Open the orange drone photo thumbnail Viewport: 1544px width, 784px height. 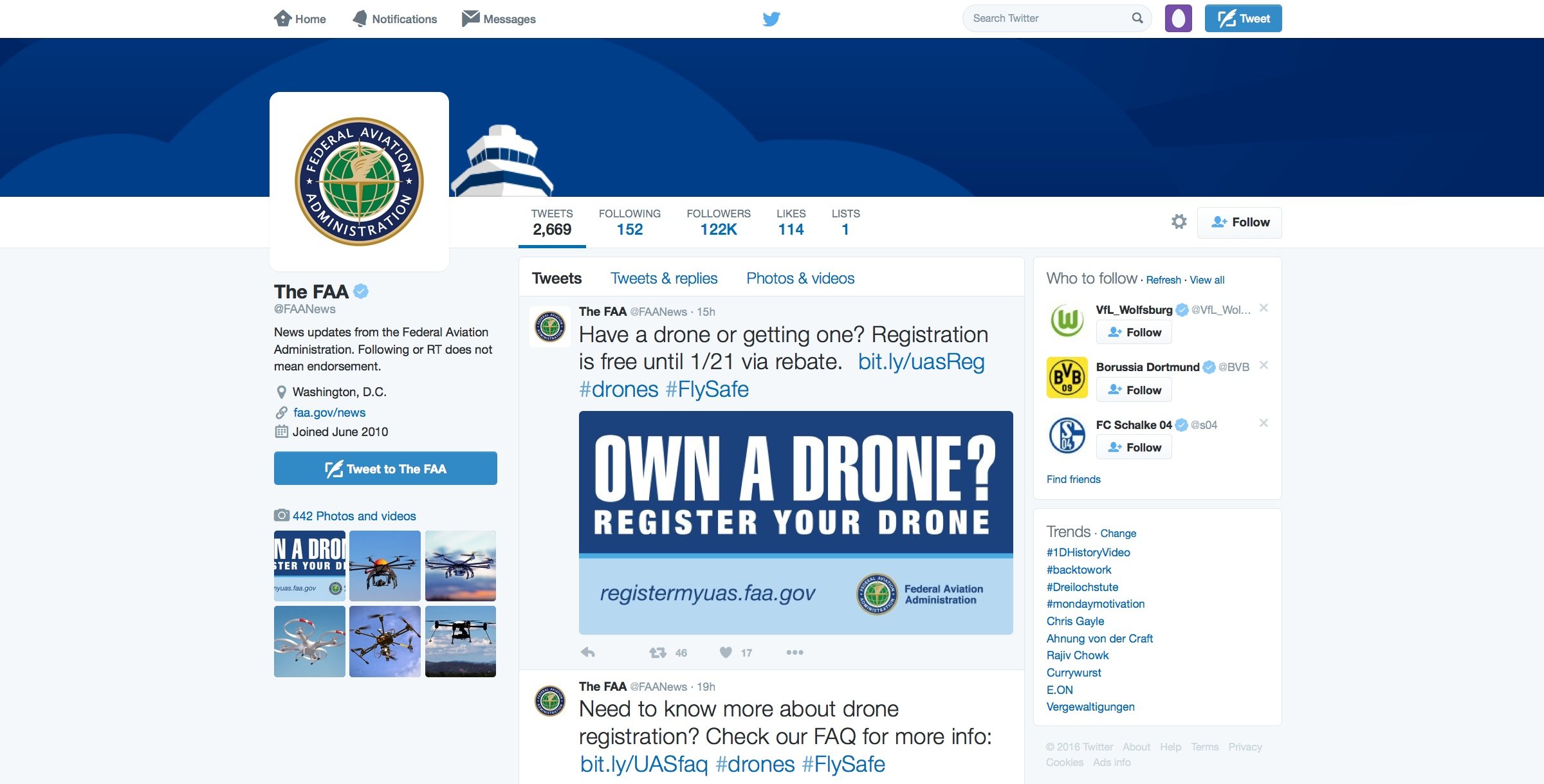click(385, 566)
